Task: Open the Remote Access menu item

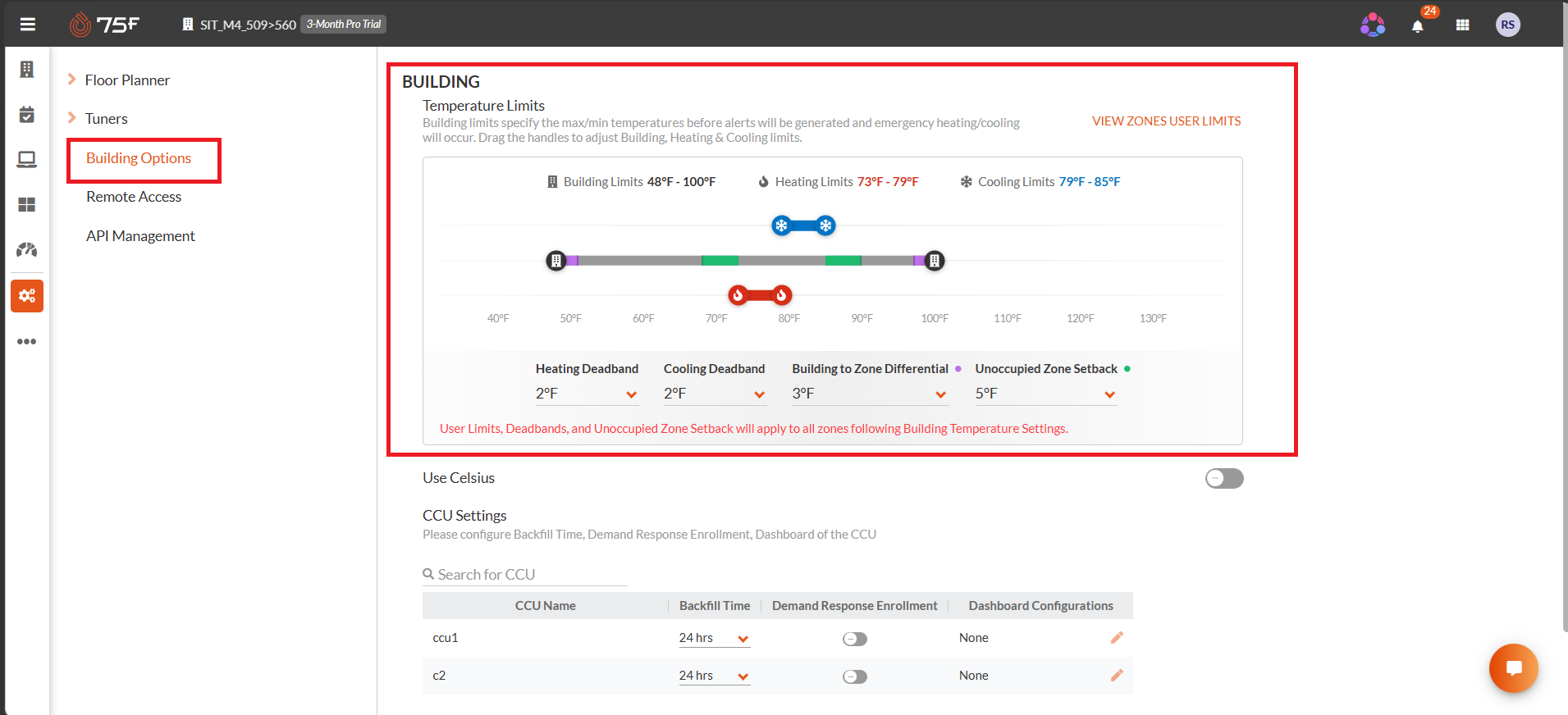Action: tap(134, 197)
